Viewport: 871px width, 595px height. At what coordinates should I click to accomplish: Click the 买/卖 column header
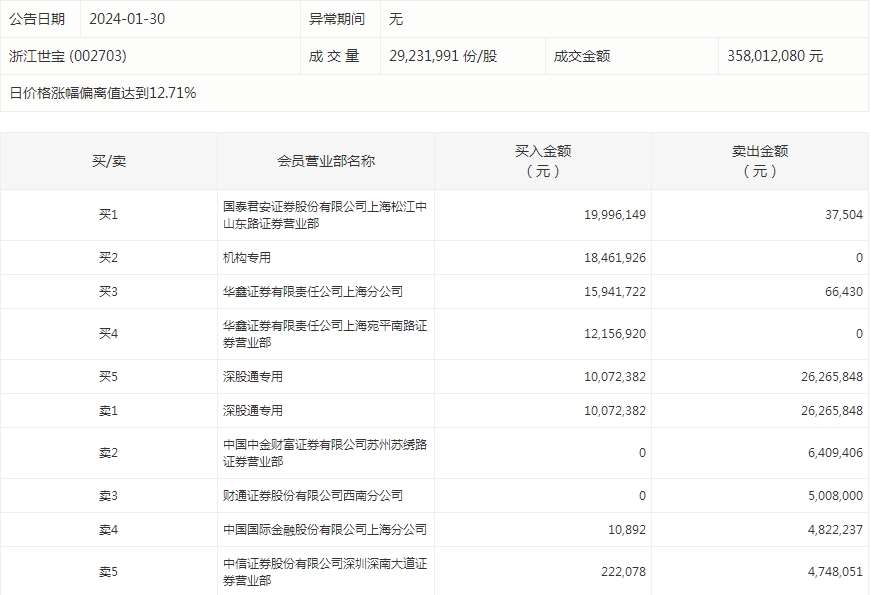click(109, 161)
